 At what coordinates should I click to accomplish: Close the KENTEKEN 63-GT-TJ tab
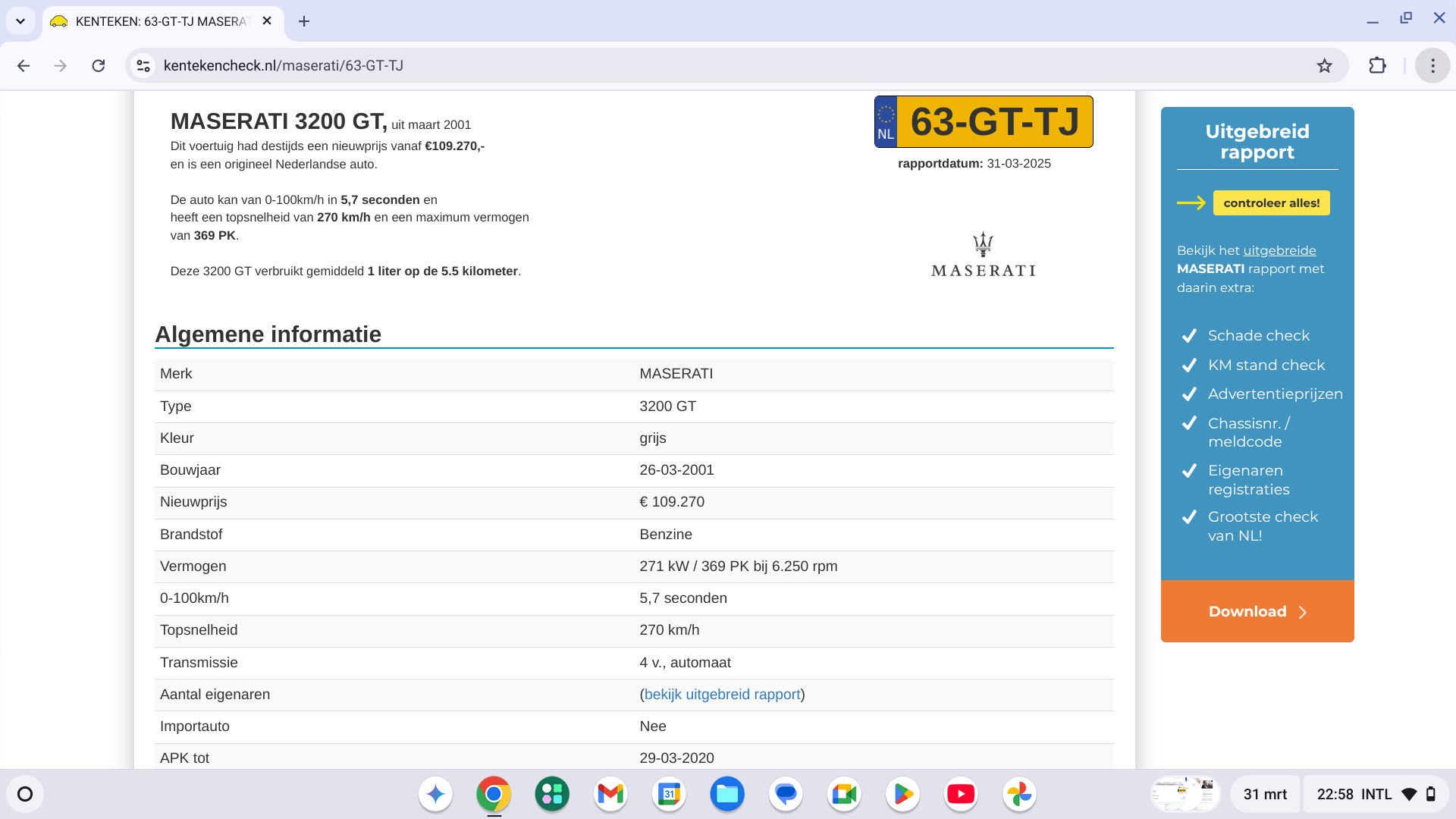click(x=267, y=21)
